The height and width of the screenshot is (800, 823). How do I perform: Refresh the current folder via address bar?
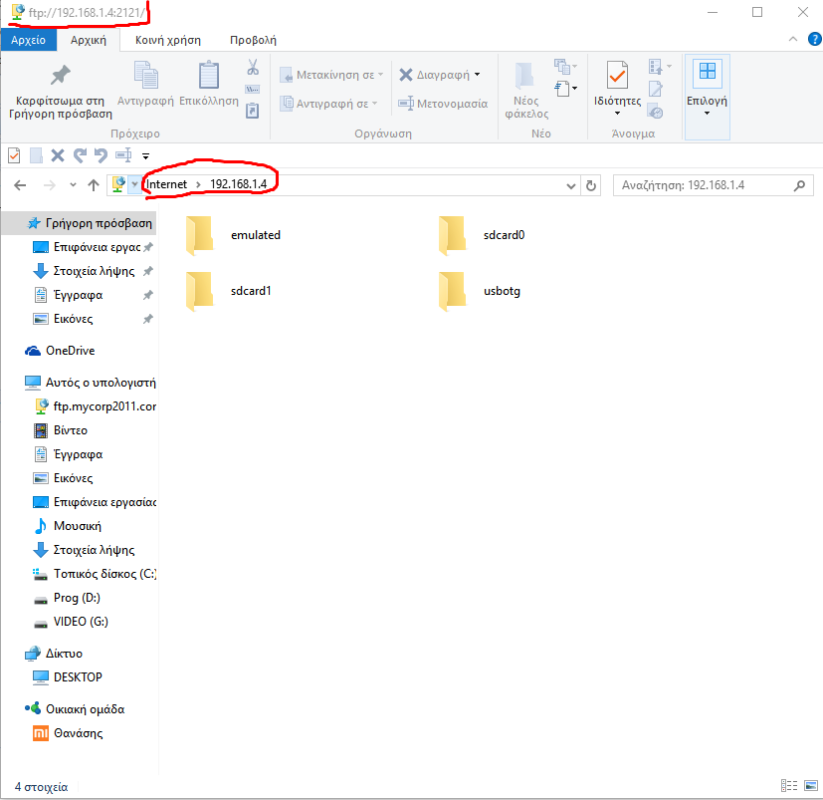591,185
